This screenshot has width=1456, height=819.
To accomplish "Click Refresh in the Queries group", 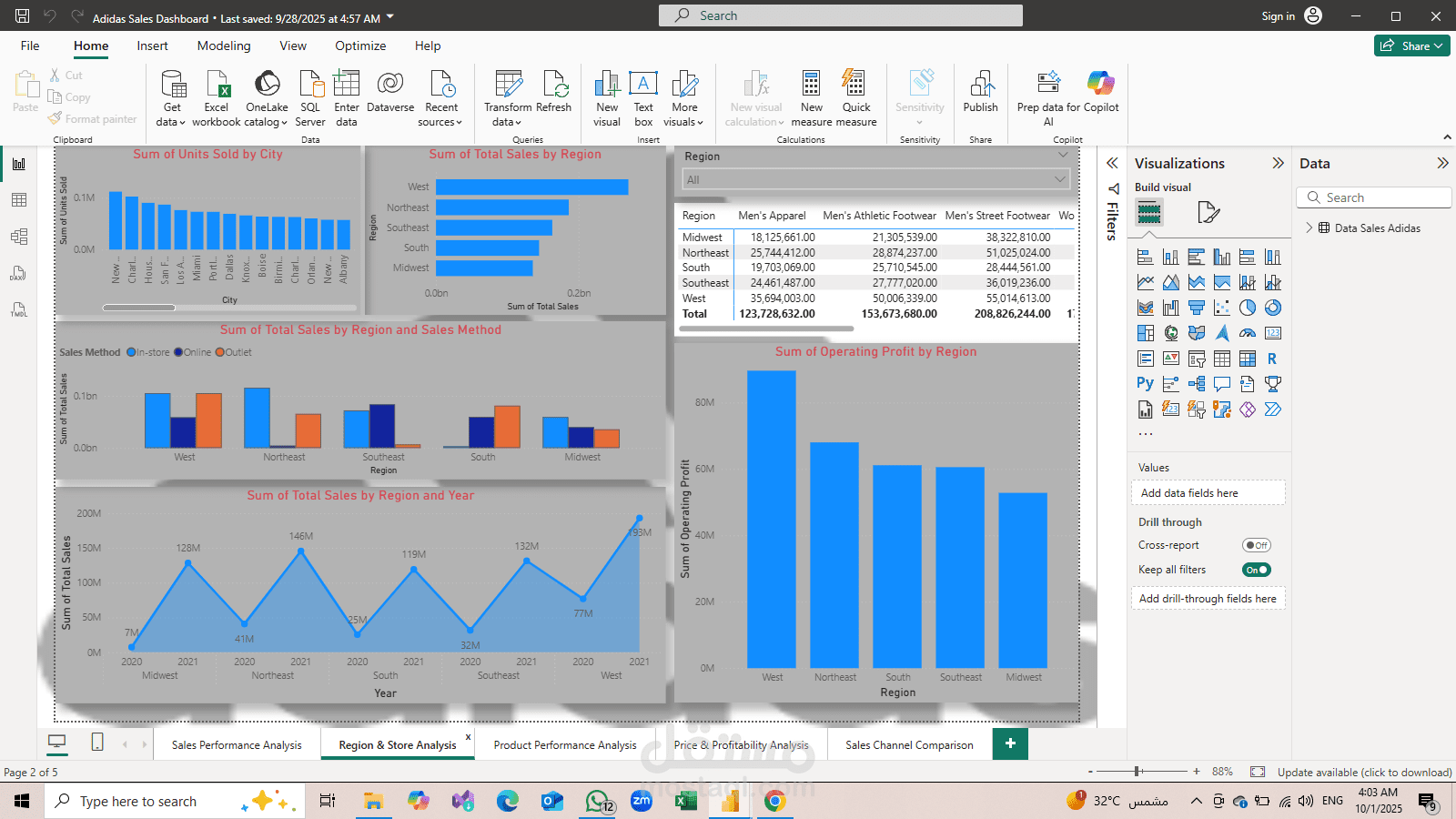I will click(x=554, y=93).
